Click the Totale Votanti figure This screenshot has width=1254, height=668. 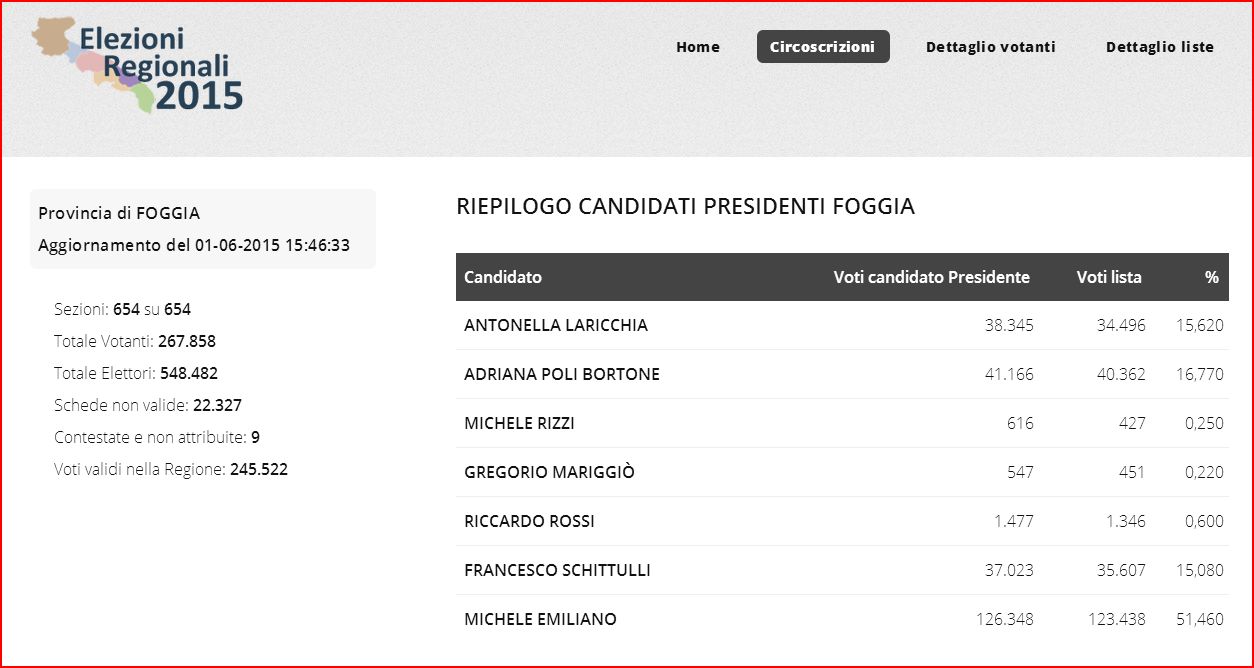(186, 341)
